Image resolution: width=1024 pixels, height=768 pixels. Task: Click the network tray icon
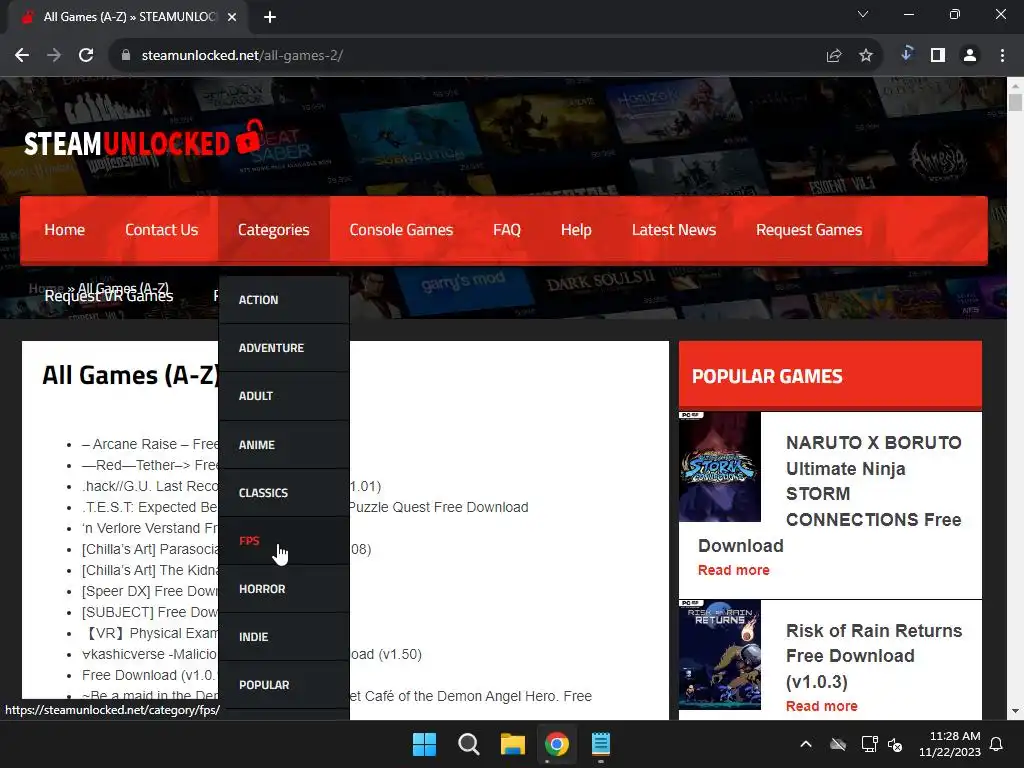[x=869, y=744]
